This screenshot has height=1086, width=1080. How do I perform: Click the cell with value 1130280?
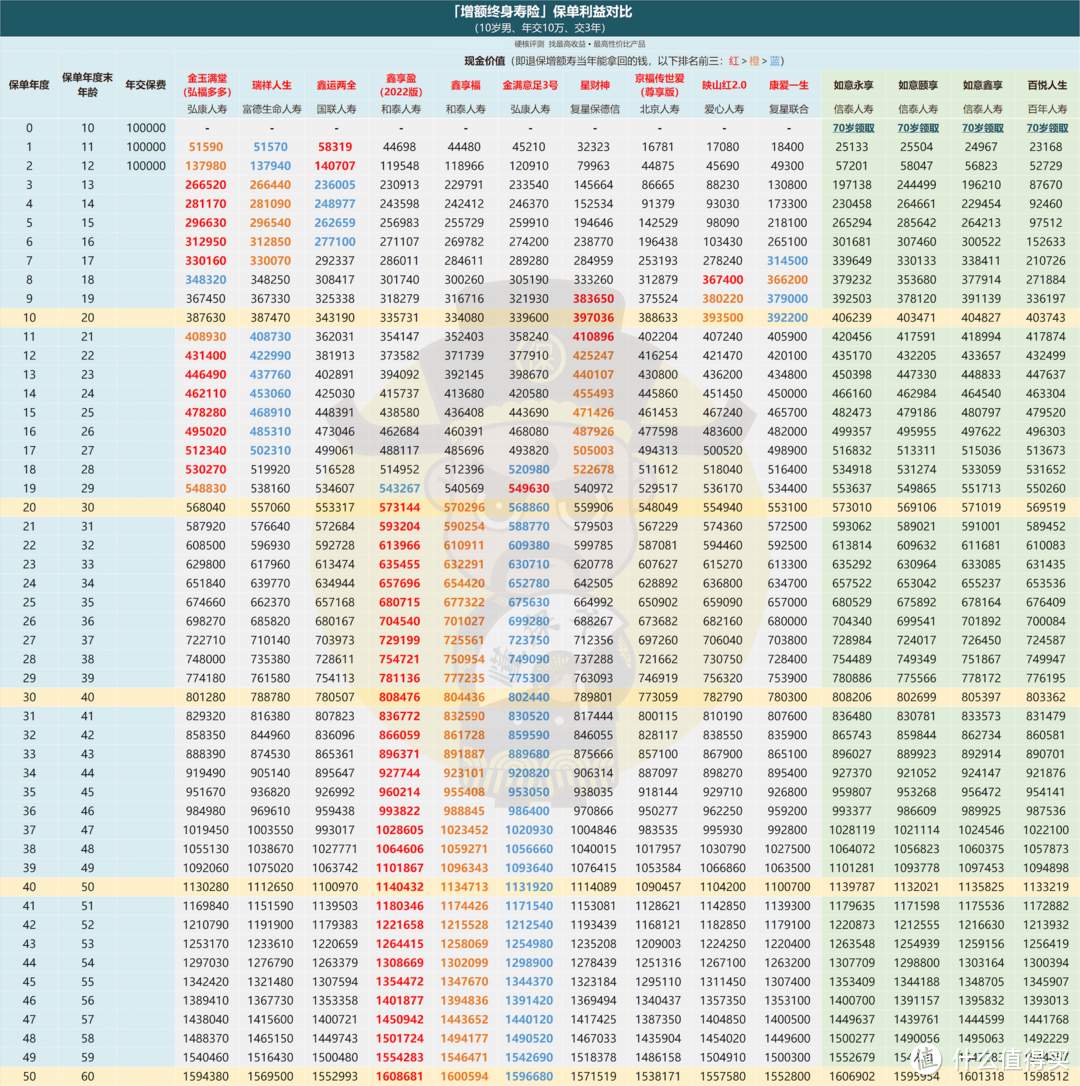[x=206, y=887]
